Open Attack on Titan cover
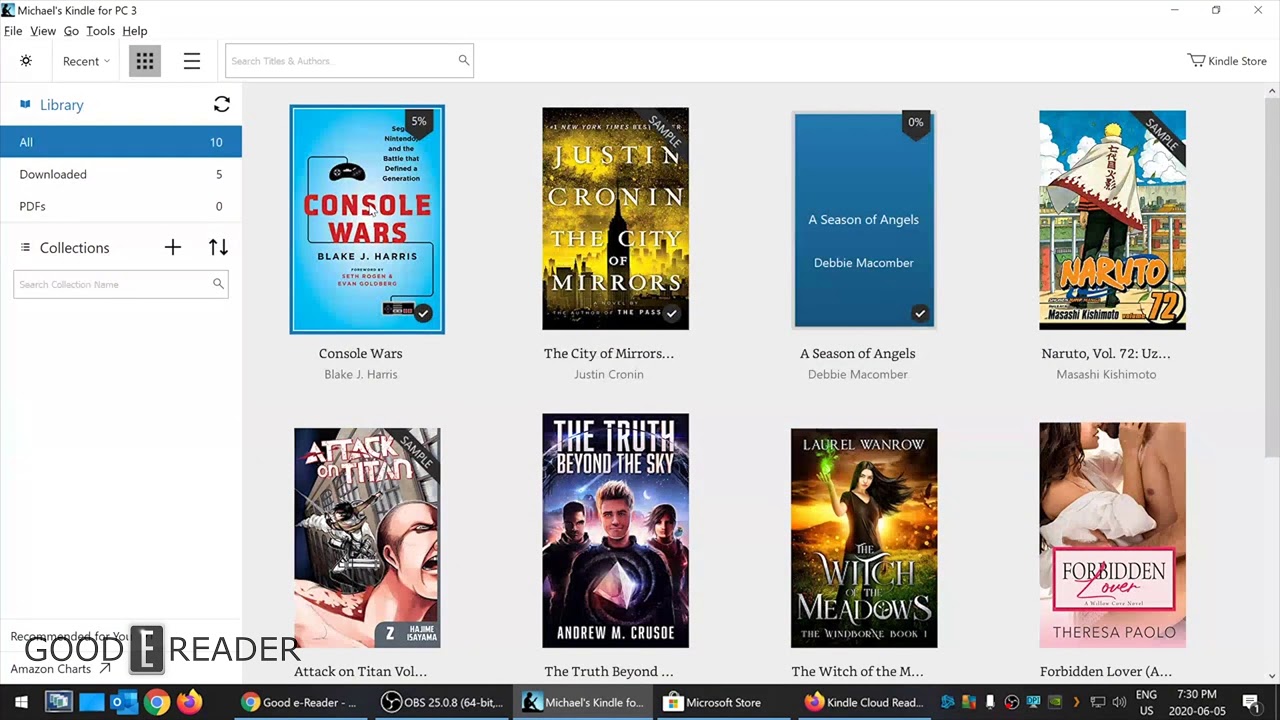Viewport: 1280px width, 720px height. click(x=367, y=538)
